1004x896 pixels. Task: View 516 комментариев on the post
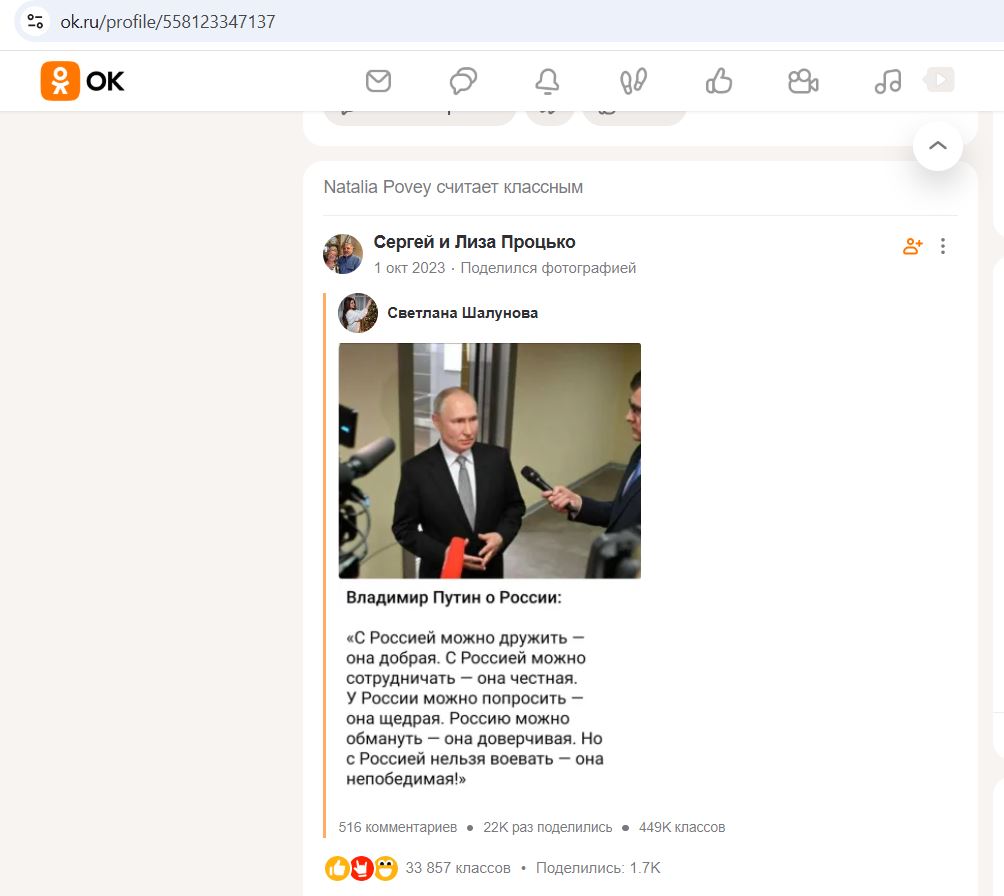[x=398, y=827]
